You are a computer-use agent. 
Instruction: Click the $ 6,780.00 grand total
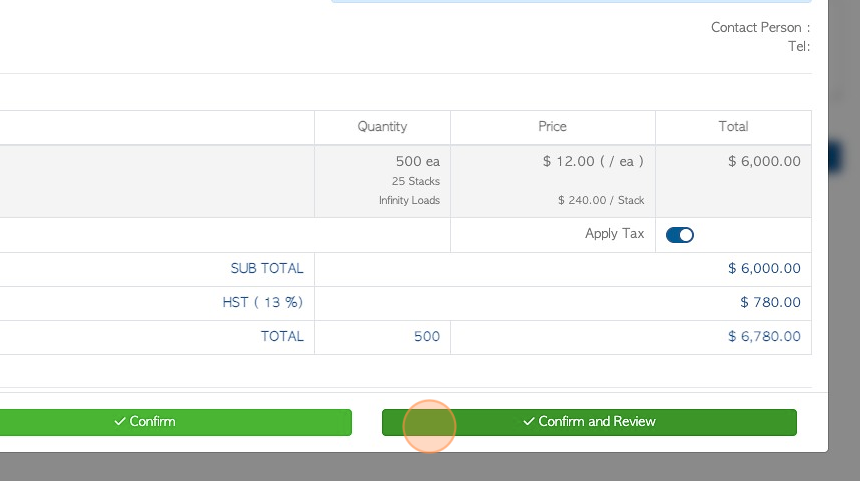764,336
